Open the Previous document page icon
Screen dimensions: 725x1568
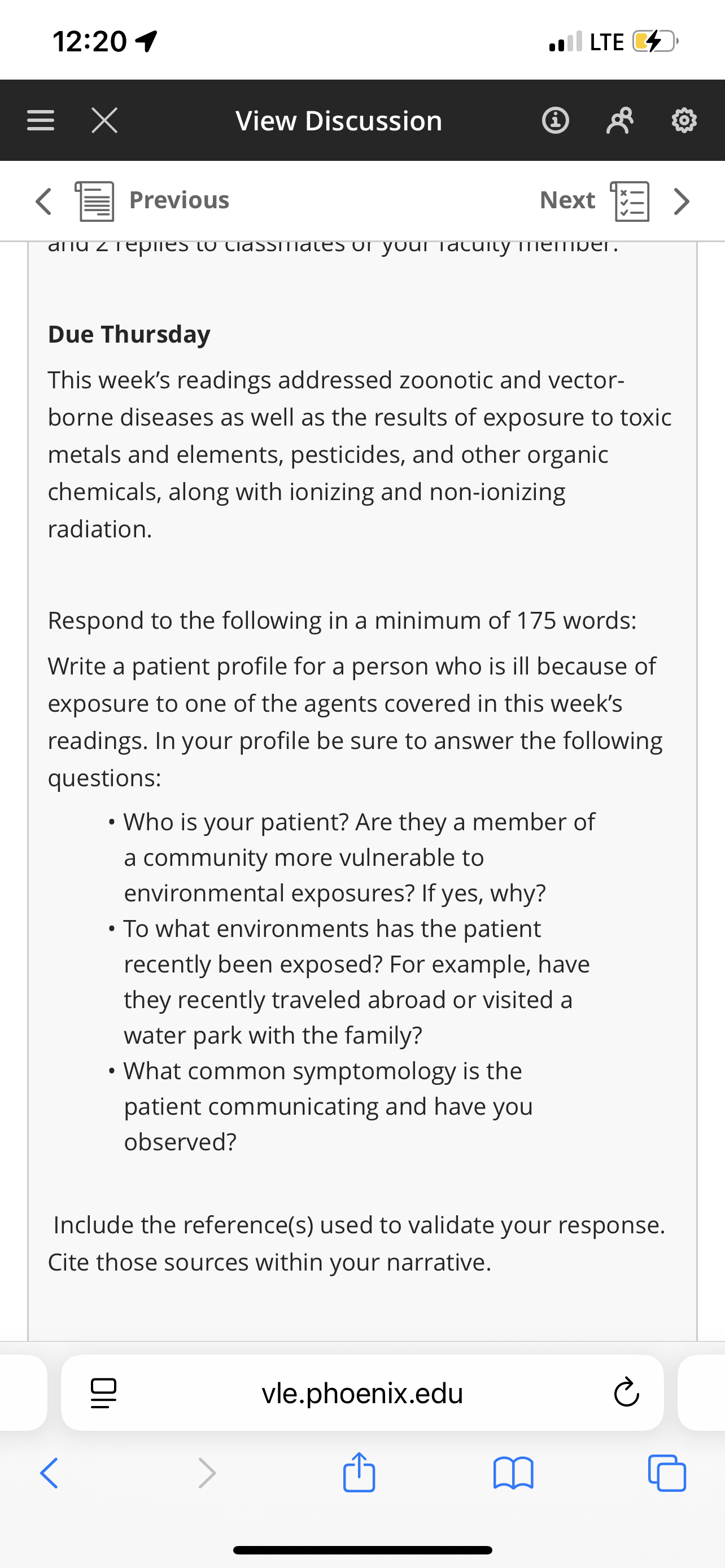pyautogui.click(x=94, y=201)
